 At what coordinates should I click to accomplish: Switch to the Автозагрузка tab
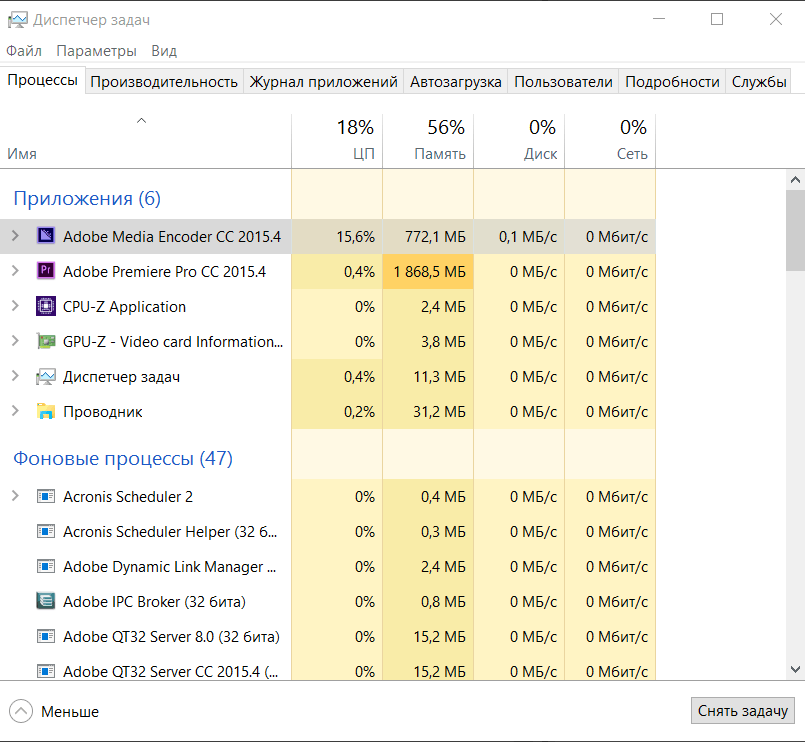(455, 82)
